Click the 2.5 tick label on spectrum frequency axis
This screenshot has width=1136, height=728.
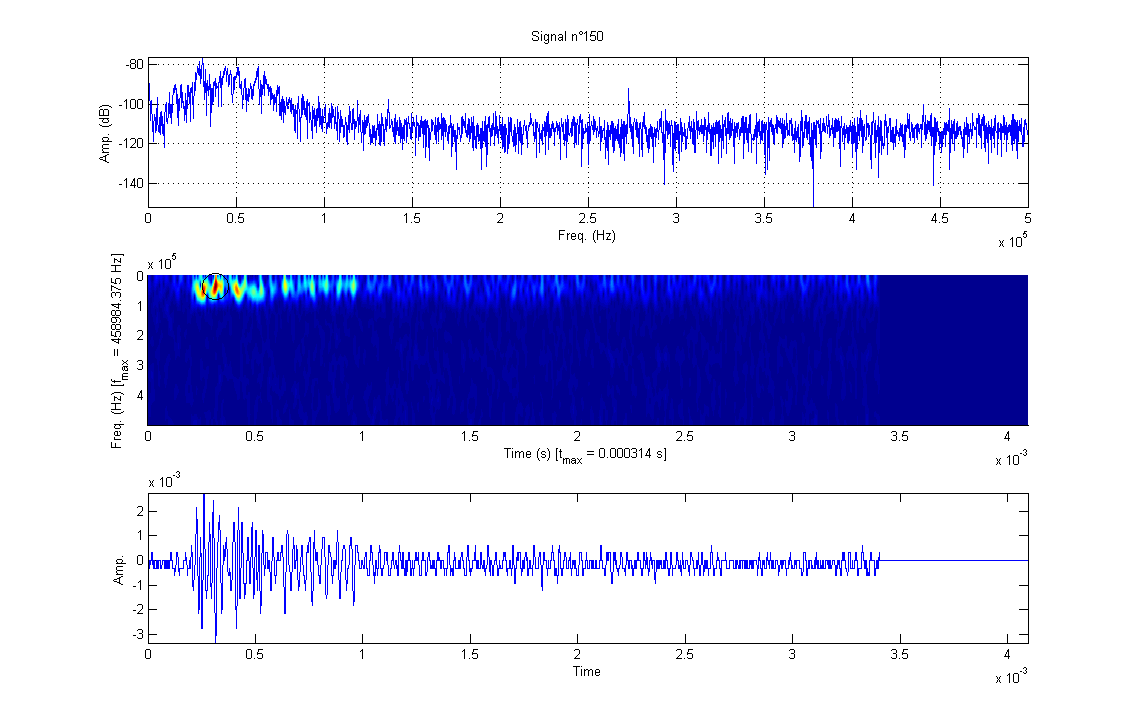coord(587,218)
